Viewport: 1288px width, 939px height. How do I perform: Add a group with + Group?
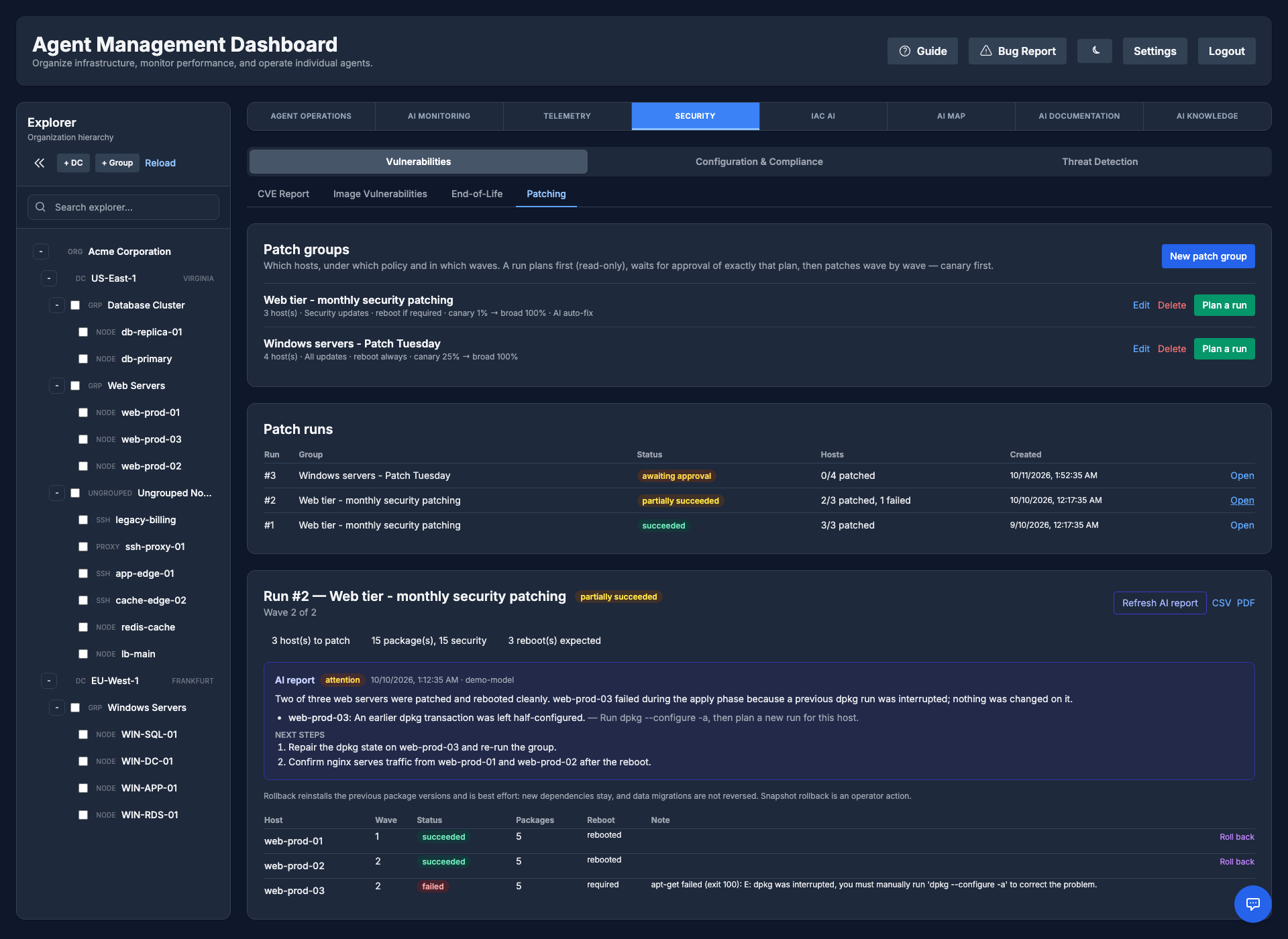117,163
